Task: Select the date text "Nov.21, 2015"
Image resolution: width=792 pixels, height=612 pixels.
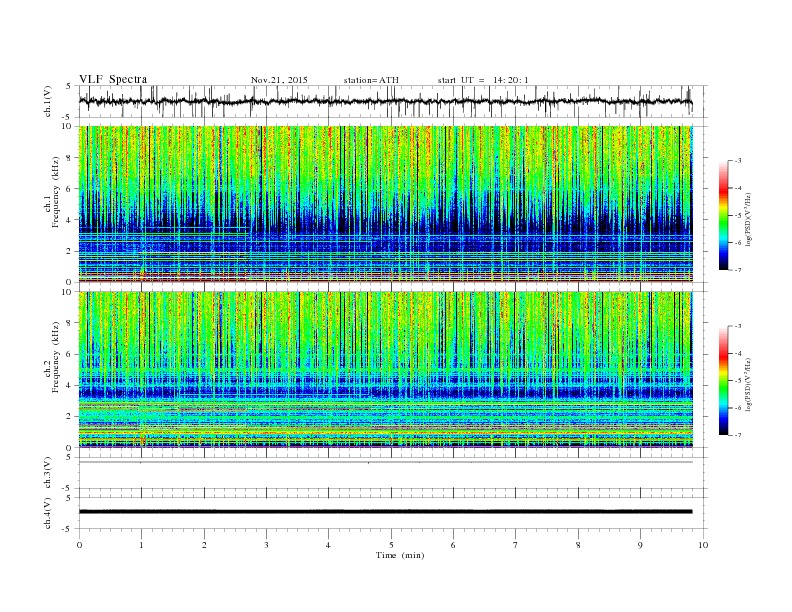Action: (x=279, y=80)
